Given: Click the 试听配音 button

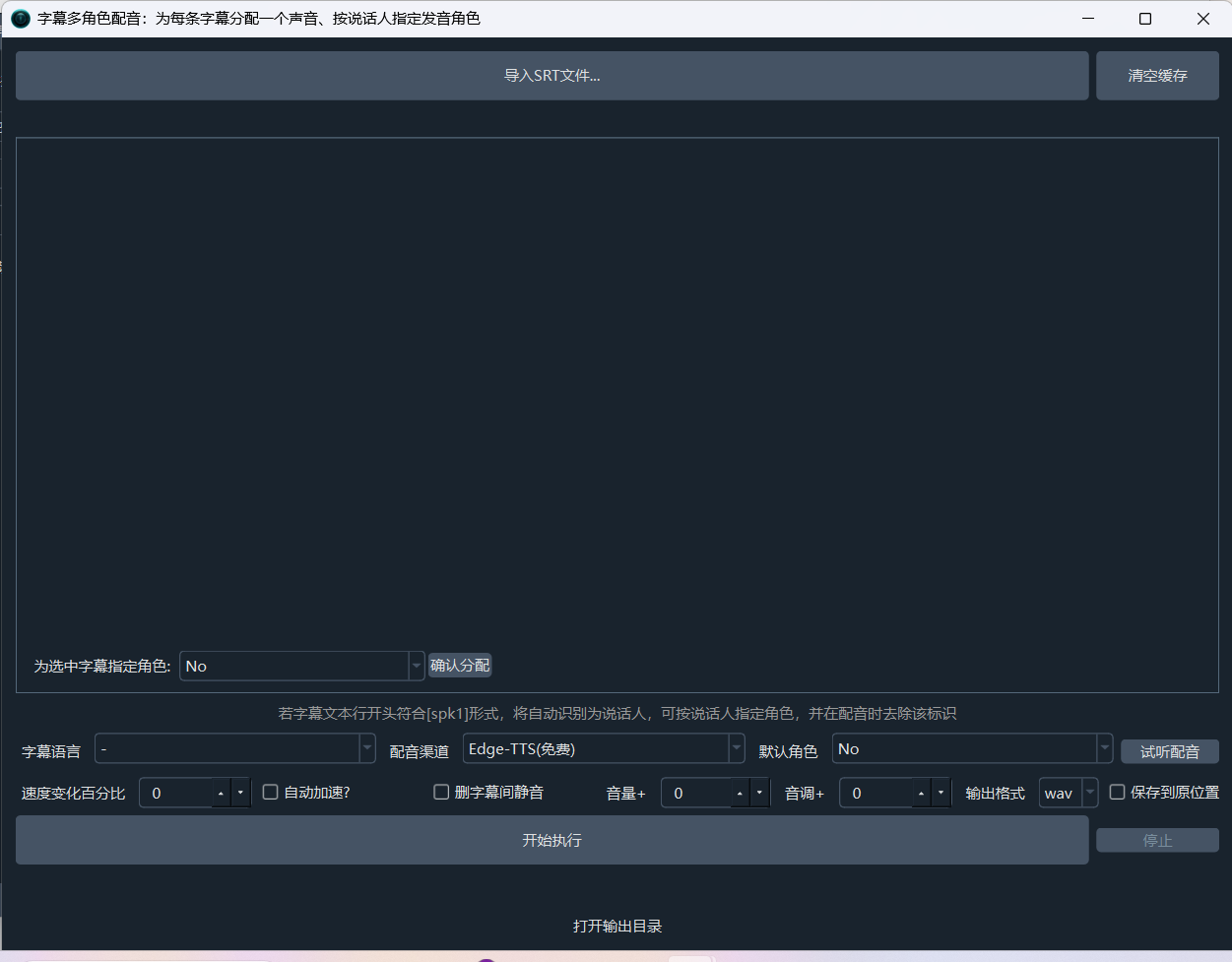Looking at the screenshot, I should pyautogui.click(x=1169, y=752).
